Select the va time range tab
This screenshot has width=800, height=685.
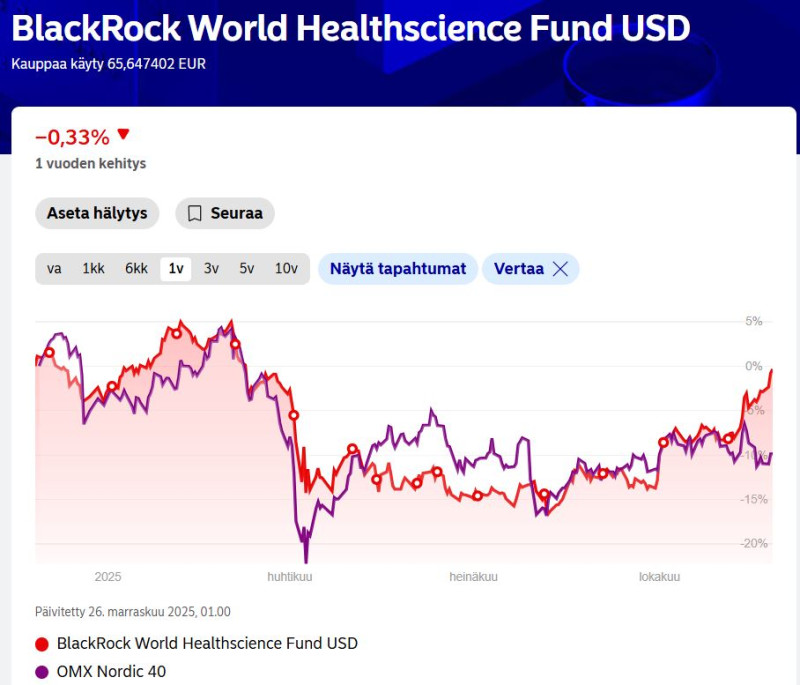54,268
